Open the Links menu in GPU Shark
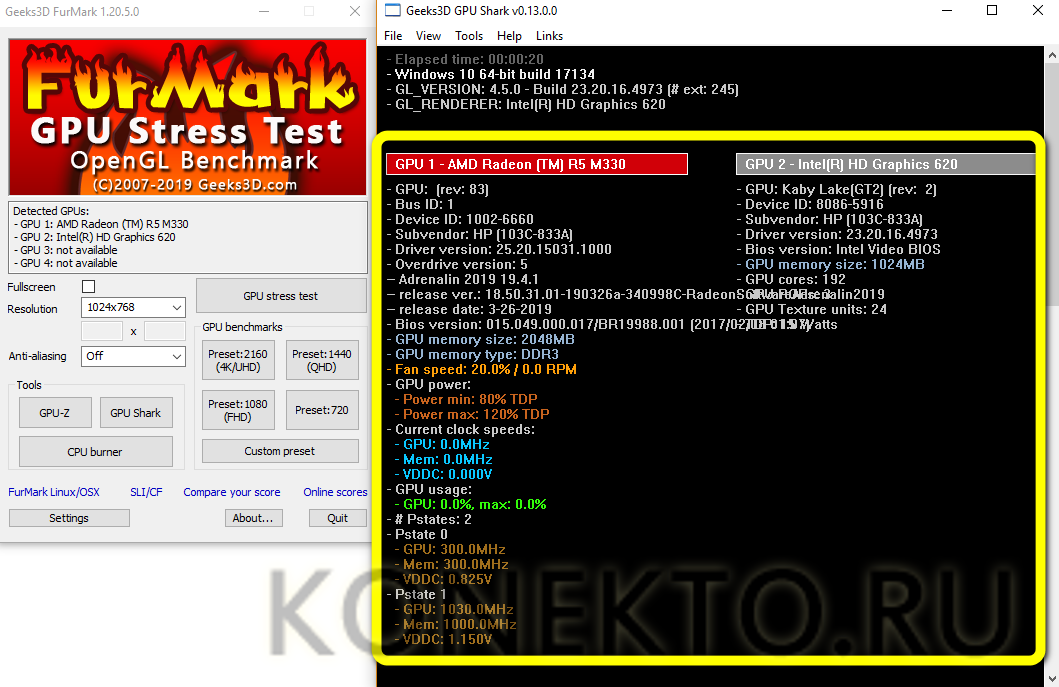The image size is (1059, 687). click(549, 36)
